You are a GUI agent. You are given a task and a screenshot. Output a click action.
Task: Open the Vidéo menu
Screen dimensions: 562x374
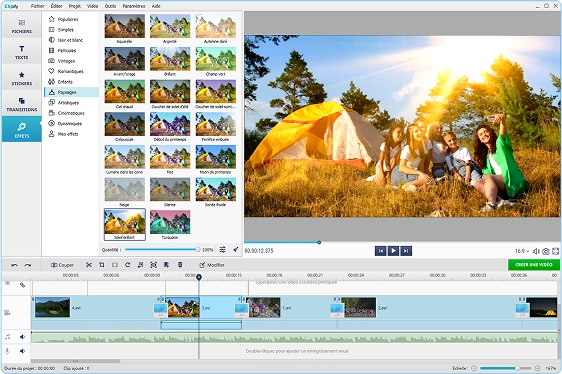pos(92,6)
